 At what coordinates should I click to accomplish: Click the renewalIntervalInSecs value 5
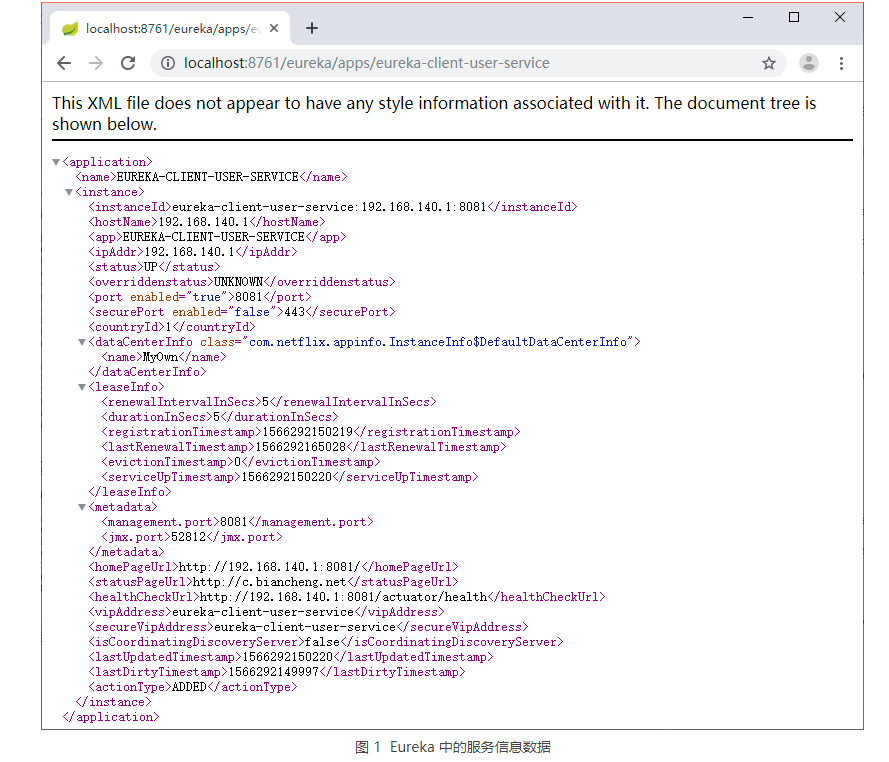(266, 402)
